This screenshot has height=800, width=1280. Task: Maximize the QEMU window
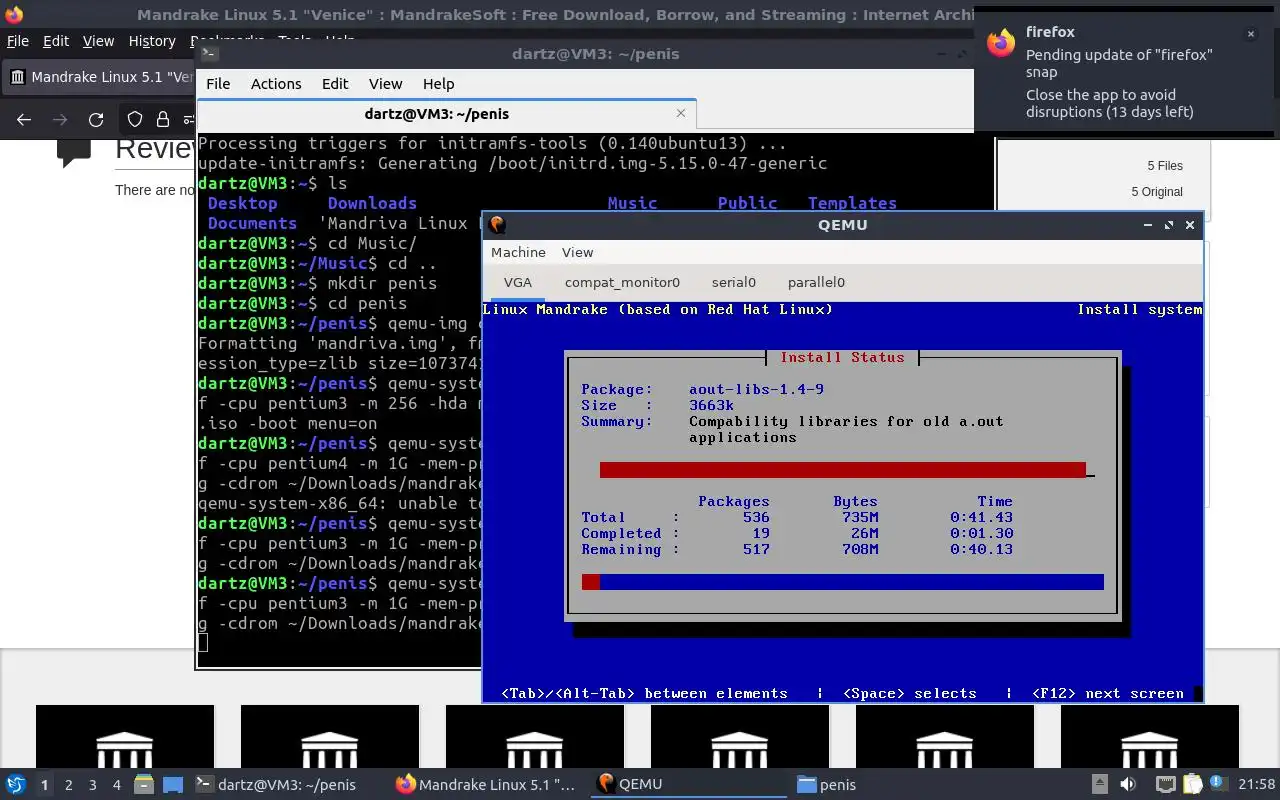point(1168,225)
